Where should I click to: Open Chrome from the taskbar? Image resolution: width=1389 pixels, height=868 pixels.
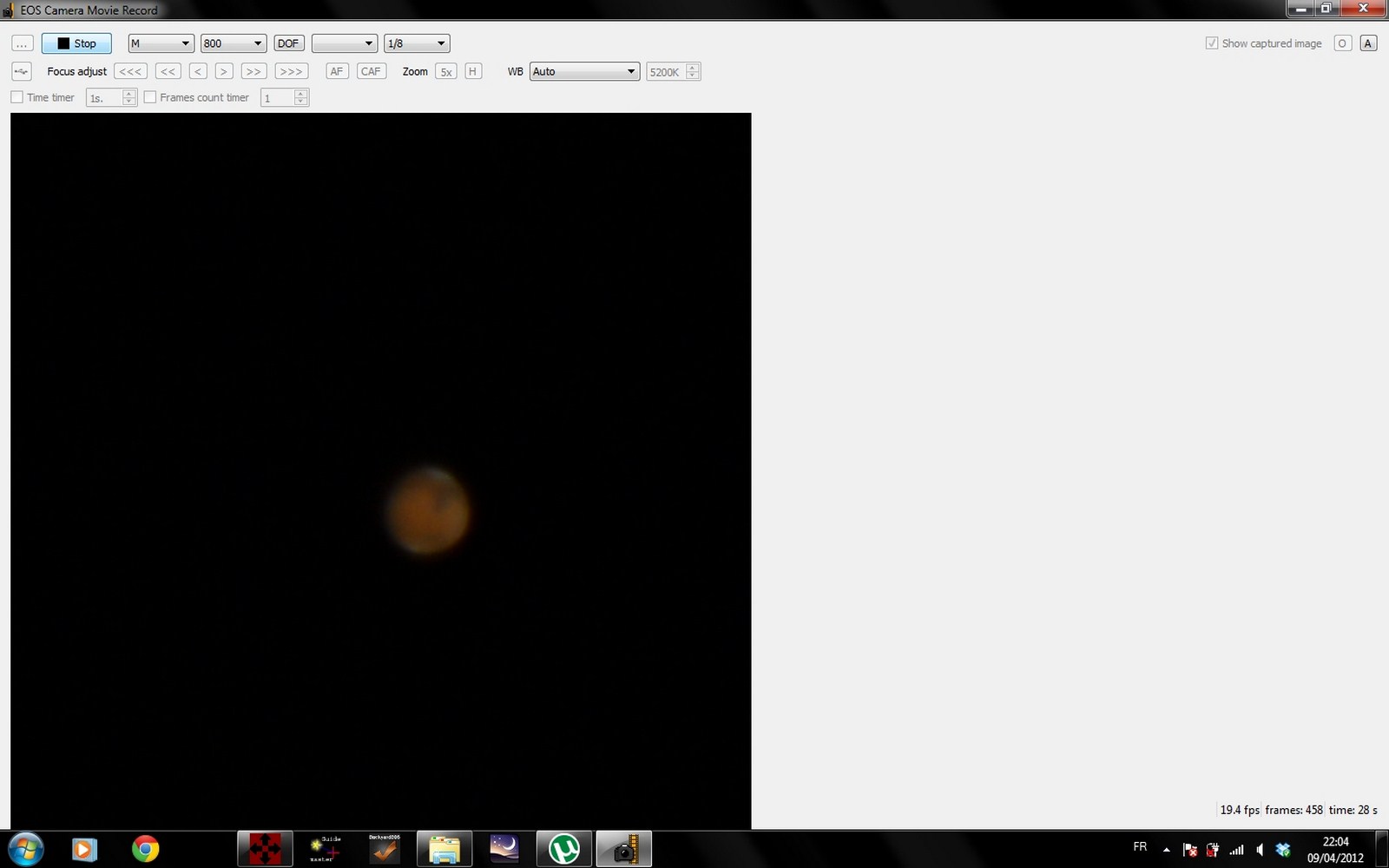145,849
